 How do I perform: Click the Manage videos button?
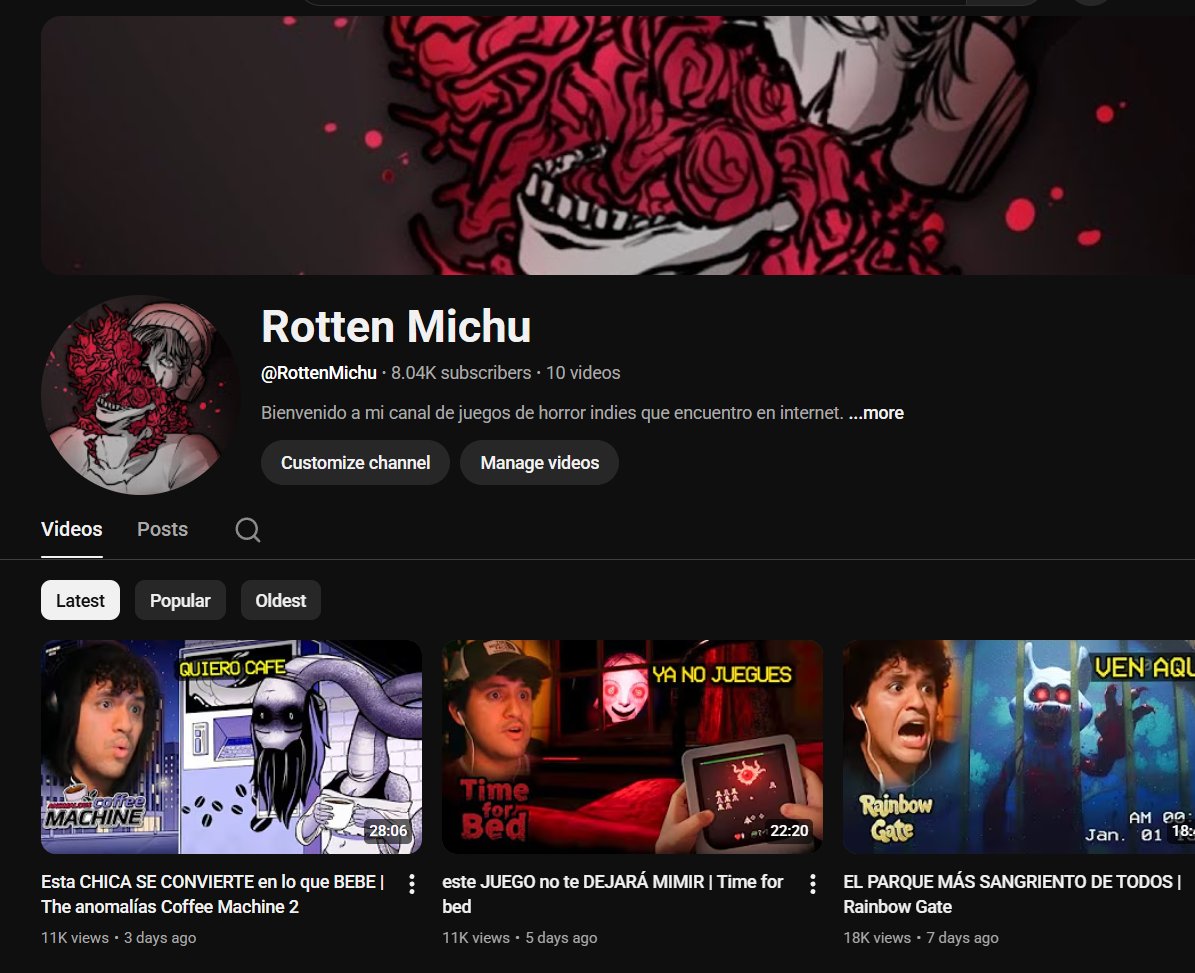(539, 462)
